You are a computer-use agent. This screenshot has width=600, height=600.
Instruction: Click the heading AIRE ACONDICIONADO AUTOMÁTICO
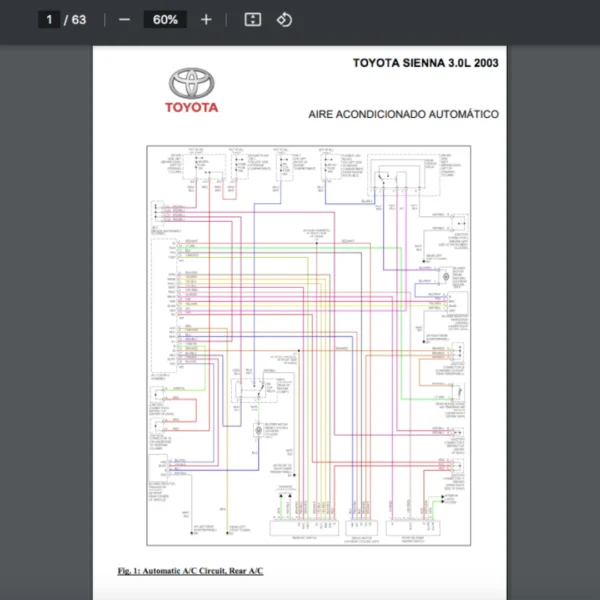(403, 115)
